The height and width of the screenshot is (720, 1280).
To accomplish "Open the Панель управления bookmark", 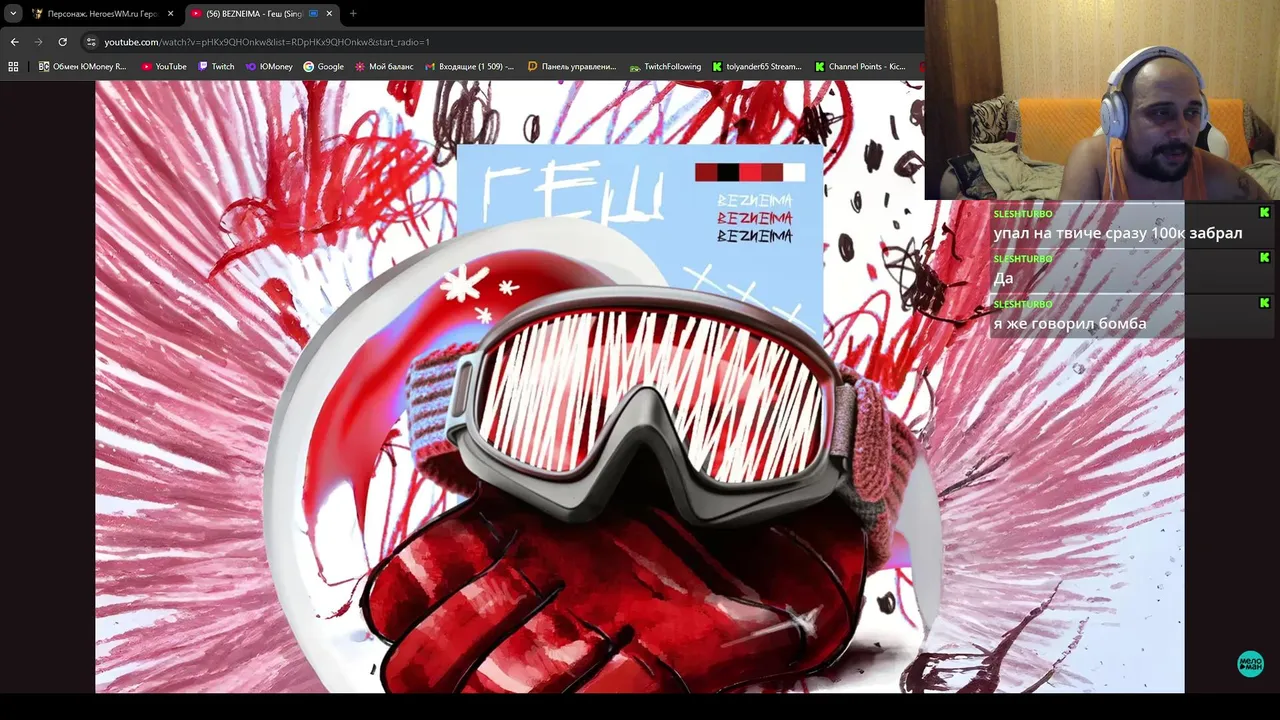I will (572, 67).
